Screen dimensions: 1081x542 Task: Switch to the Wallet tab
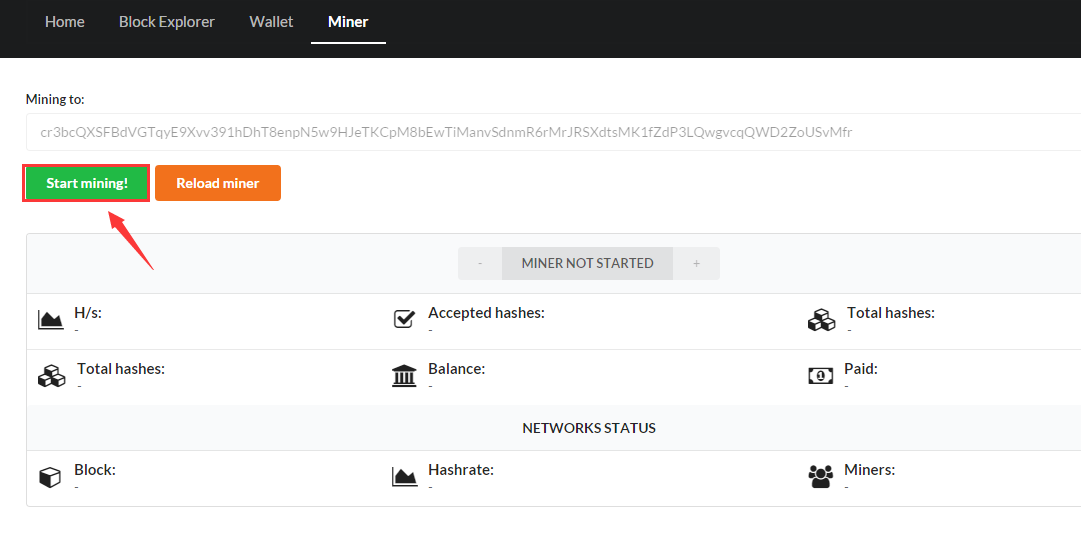[271, 22]
